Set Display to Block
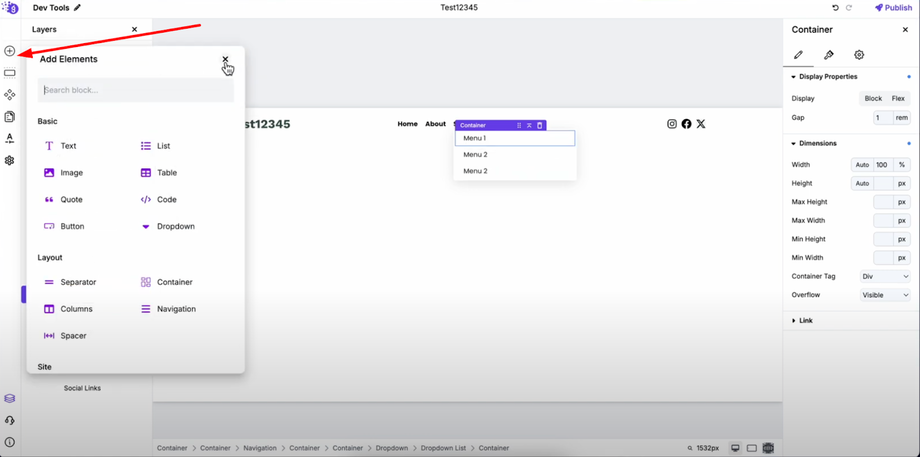The image size is (920, 457). click(x=873, y=99)
